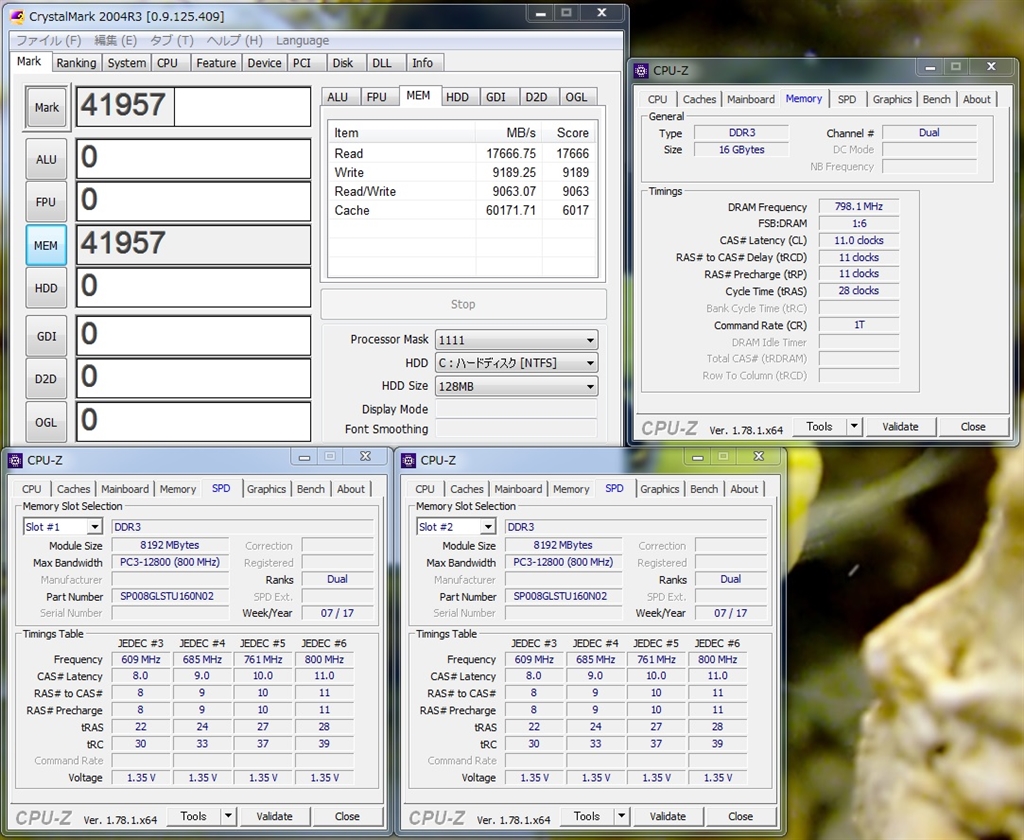Viewport: 1024px width, 840px height.
Task: Start the GDI benchmark button
Action: click(x=46, y=336)
